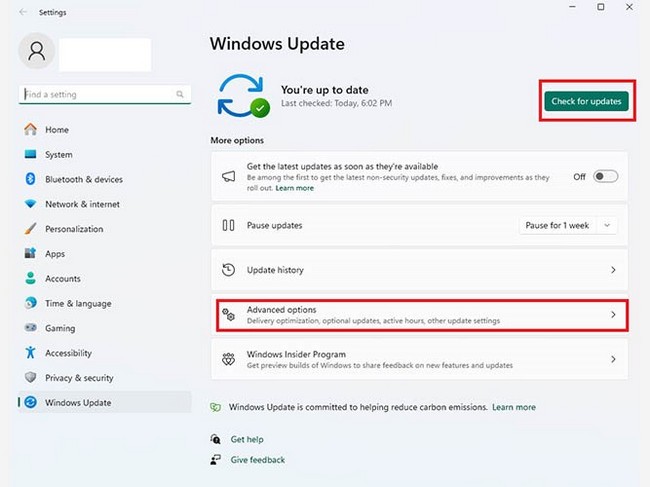650x487 pixels.
Task: Click the Advanced options title text
Action: [x=281, y=310]
